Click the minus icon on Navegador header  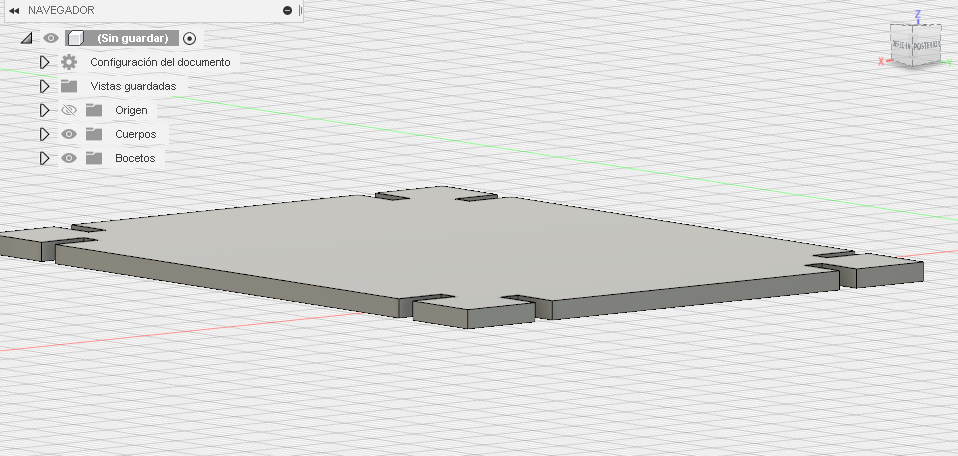pos(288,10)
